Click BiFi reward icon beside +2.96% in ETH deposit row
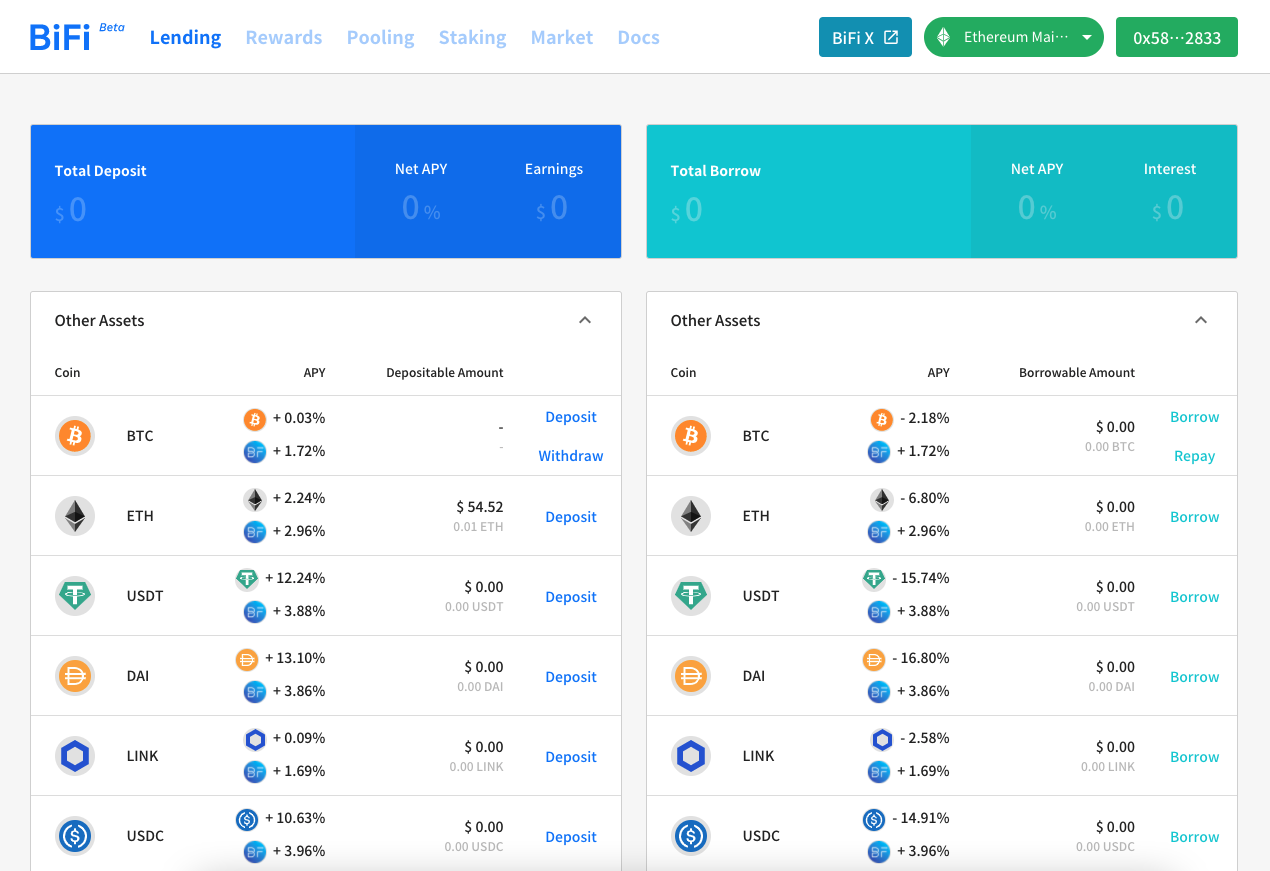1270x871 pixels. tap(255, 532)
